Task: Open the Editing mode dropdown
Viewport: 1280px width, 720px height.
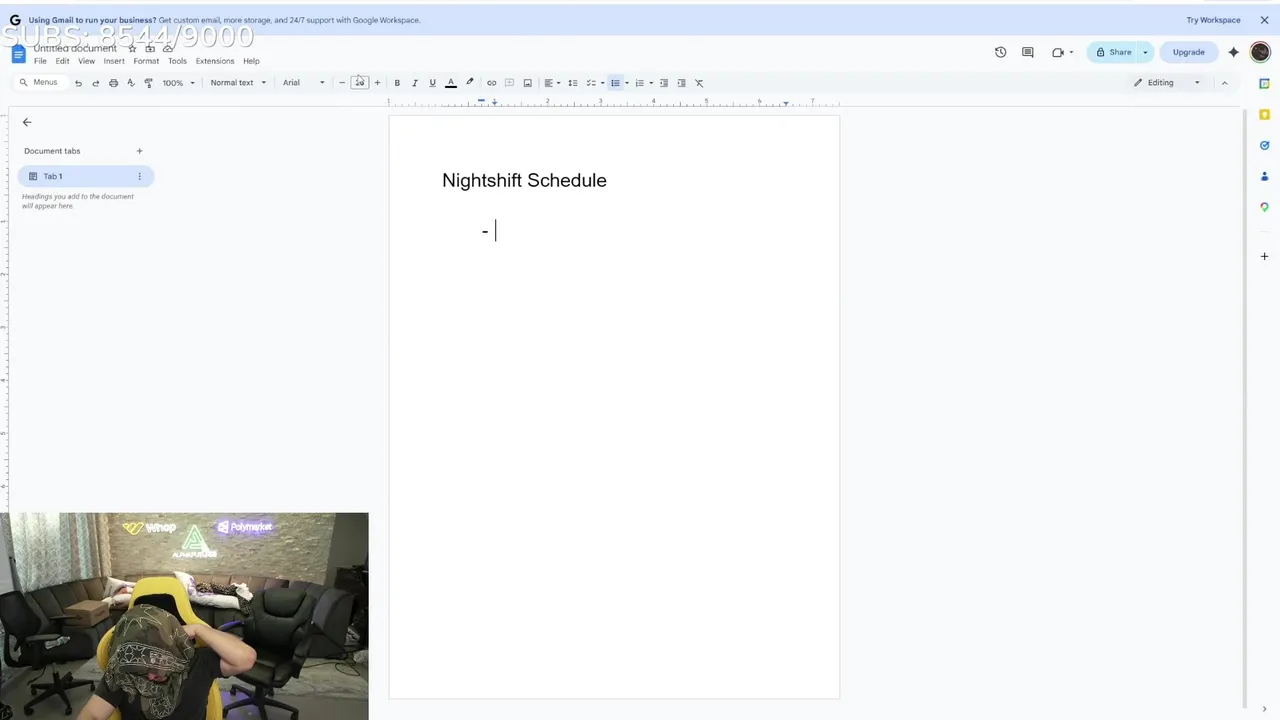Action: 1166,83
